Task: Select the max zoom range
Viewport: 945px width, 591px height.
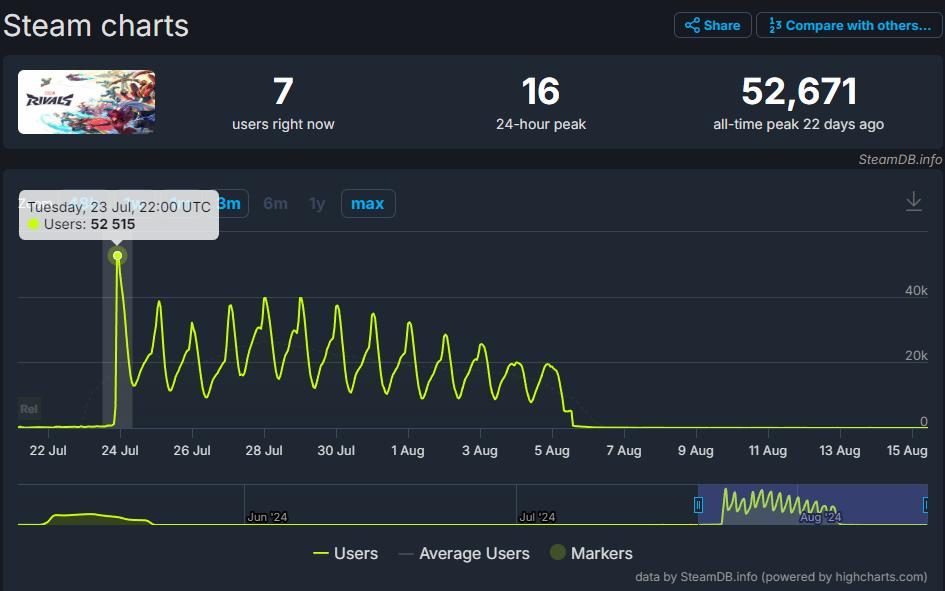Action: click(368, 204)
